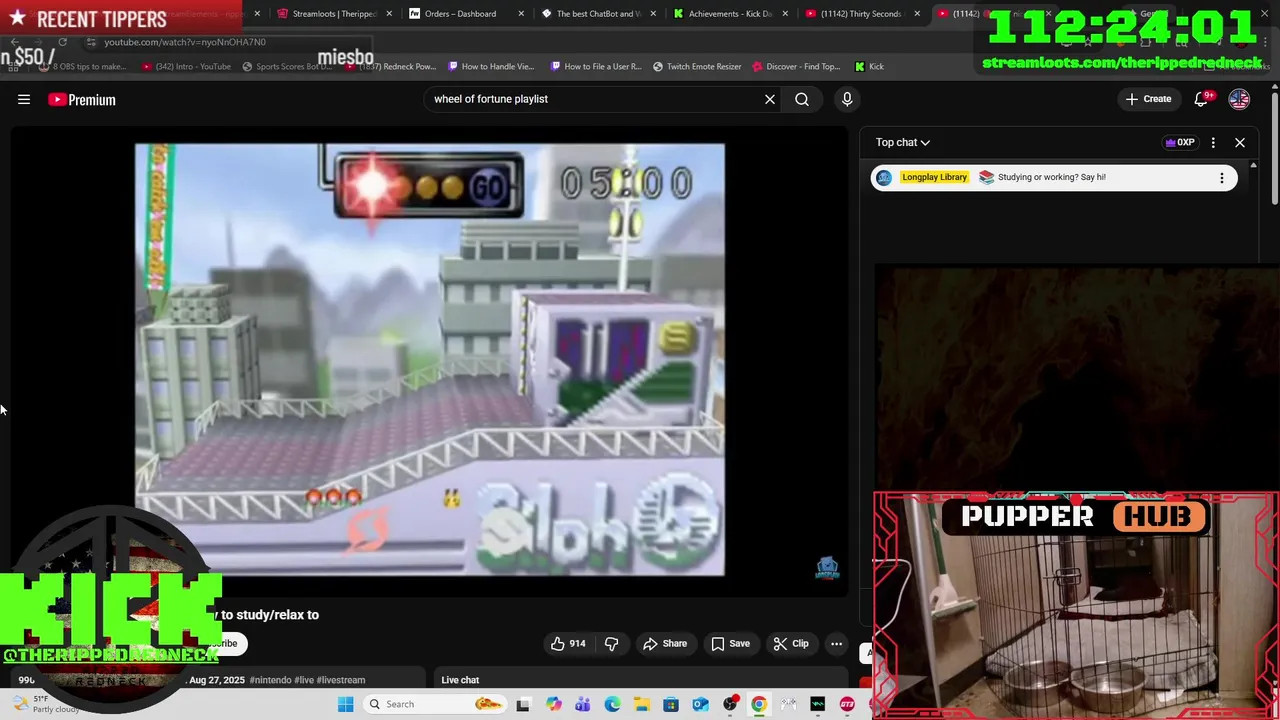Share the video
The image size is (1280, 720).
pyautogui.click(x=665, y=643)
